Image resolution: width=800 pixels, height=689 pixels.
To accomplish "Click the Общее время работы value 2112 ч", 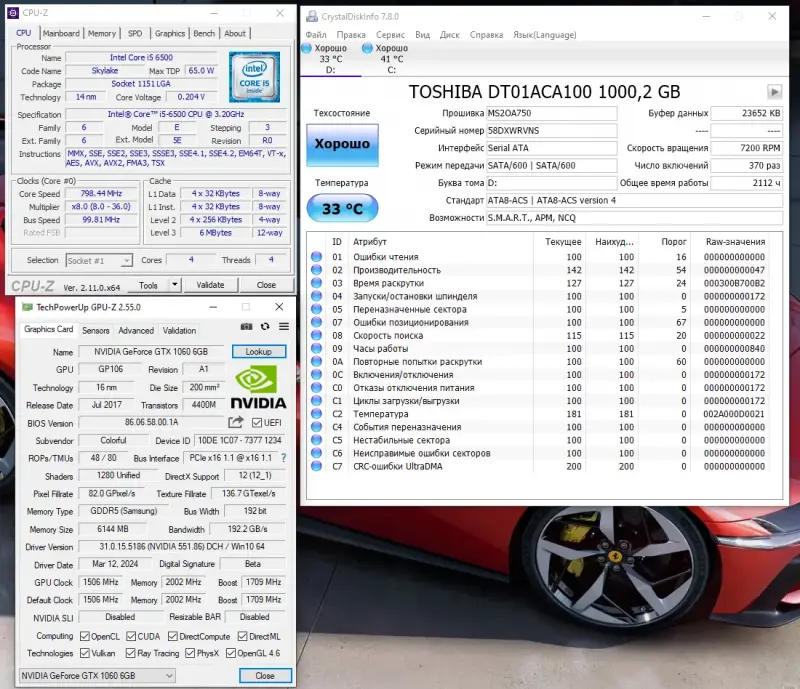I will click(x=746, y=183).
